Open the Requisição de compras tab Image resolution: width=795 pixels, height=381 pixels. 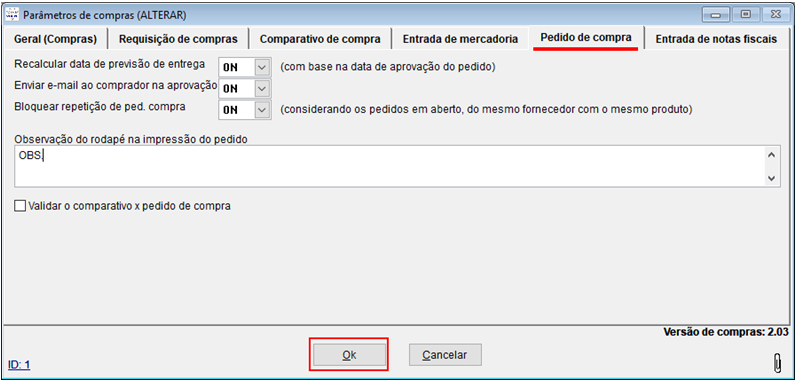coord(179,39)
